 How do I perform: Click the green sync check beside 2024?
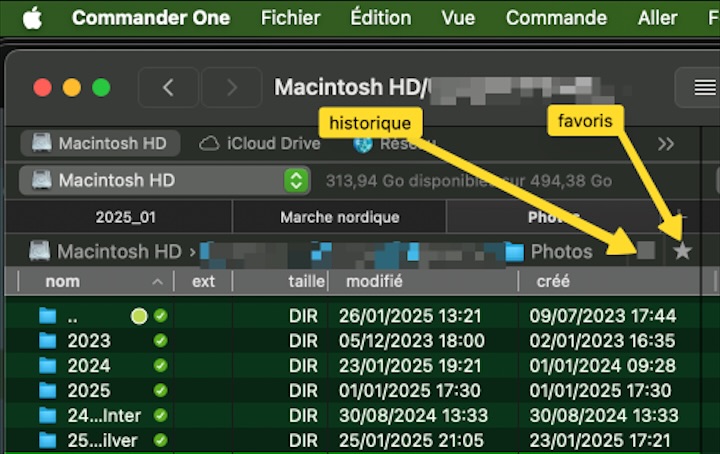pos(160,366)
